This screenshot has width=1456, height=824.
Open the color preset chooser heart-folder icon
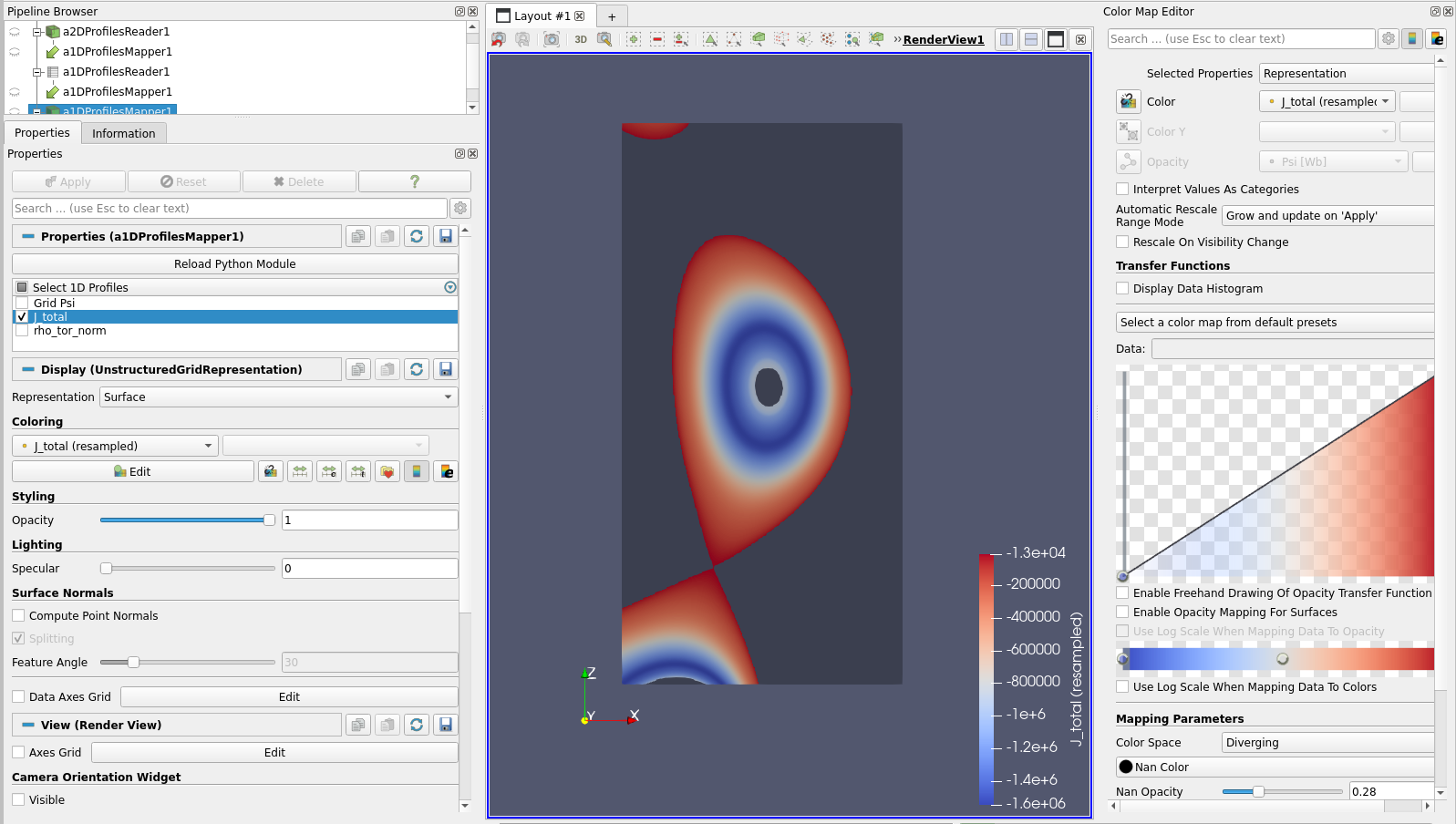click(x=387, y=471)
